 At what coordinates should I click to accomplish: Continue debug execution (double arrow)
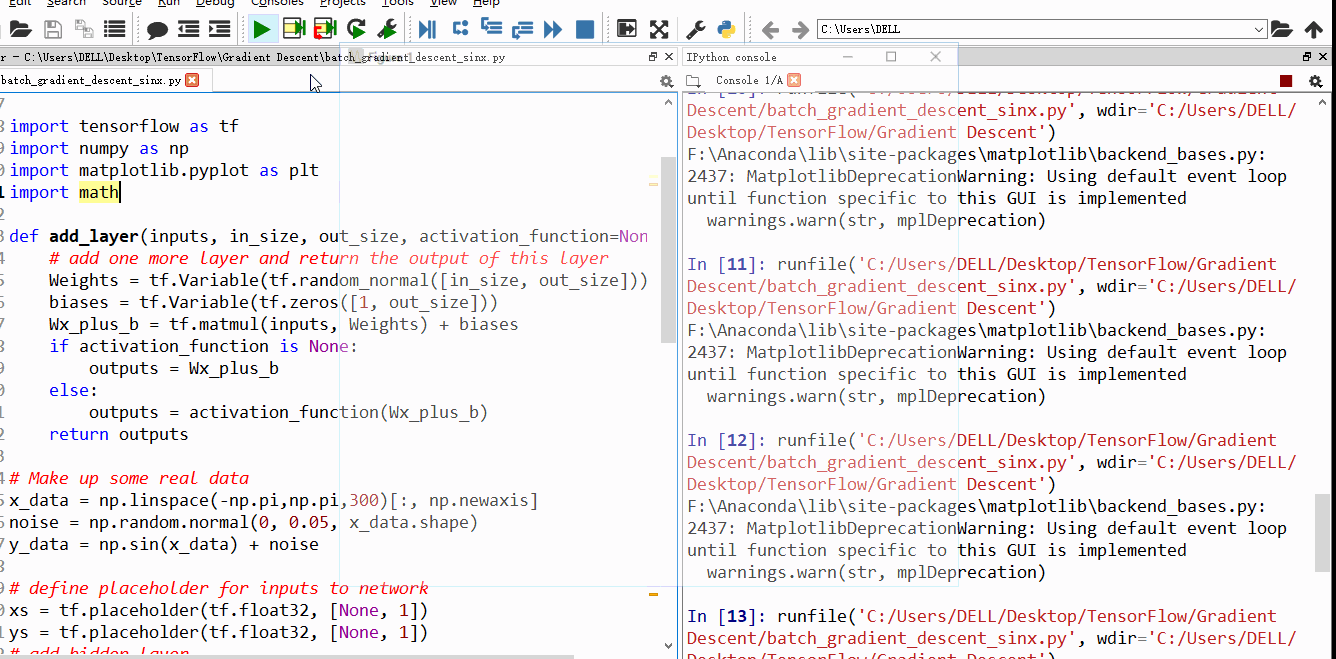pos(553,29)
